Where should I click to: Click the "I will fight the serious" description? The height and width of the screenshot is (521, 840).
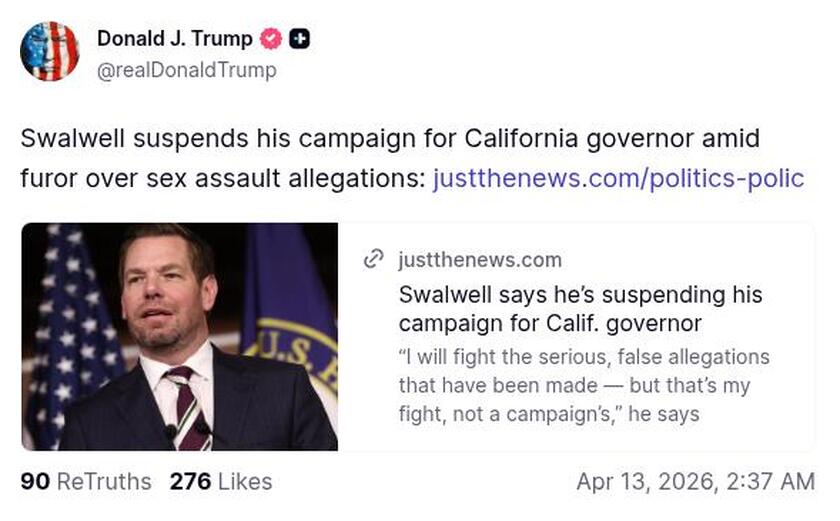point(584,385)
